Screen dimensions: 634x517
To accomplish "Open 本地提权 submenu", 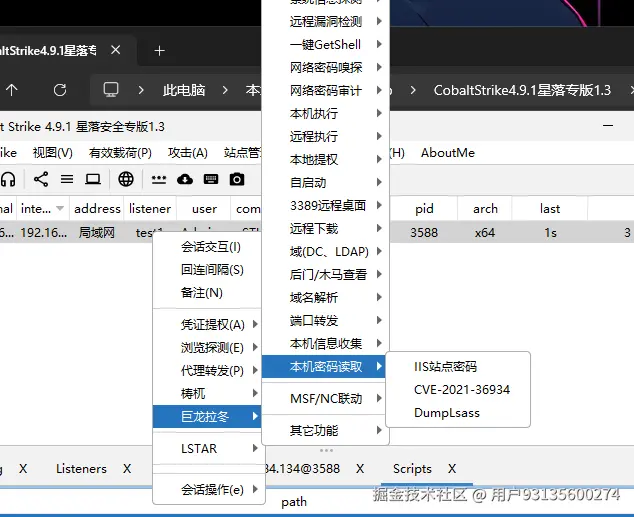I will 325,159.
